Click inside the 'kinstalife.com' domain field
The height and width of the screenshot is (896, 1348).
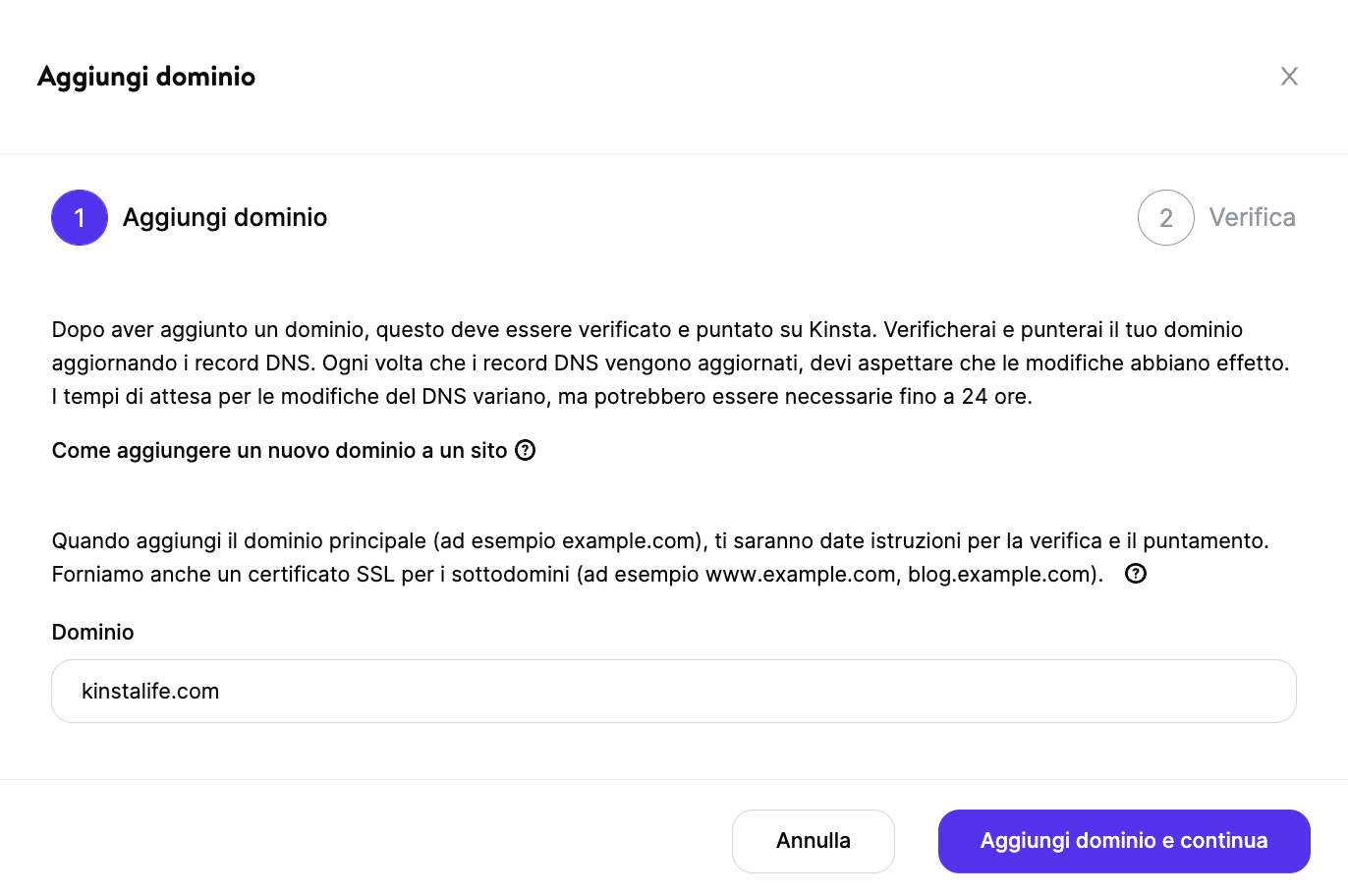click(x=674, y=691)
